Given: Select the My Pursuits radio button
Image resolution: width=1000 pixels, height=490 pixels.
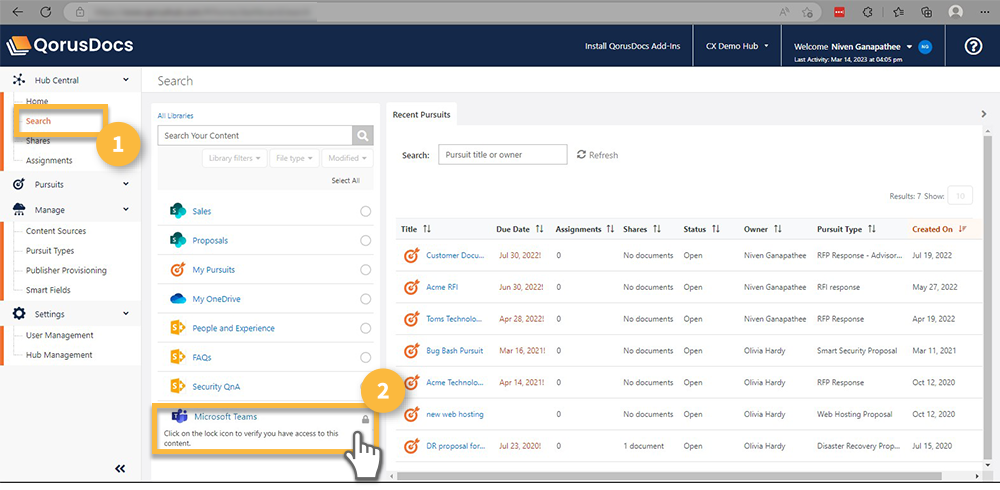Looking at the screenshot, I should click(365, 270).
